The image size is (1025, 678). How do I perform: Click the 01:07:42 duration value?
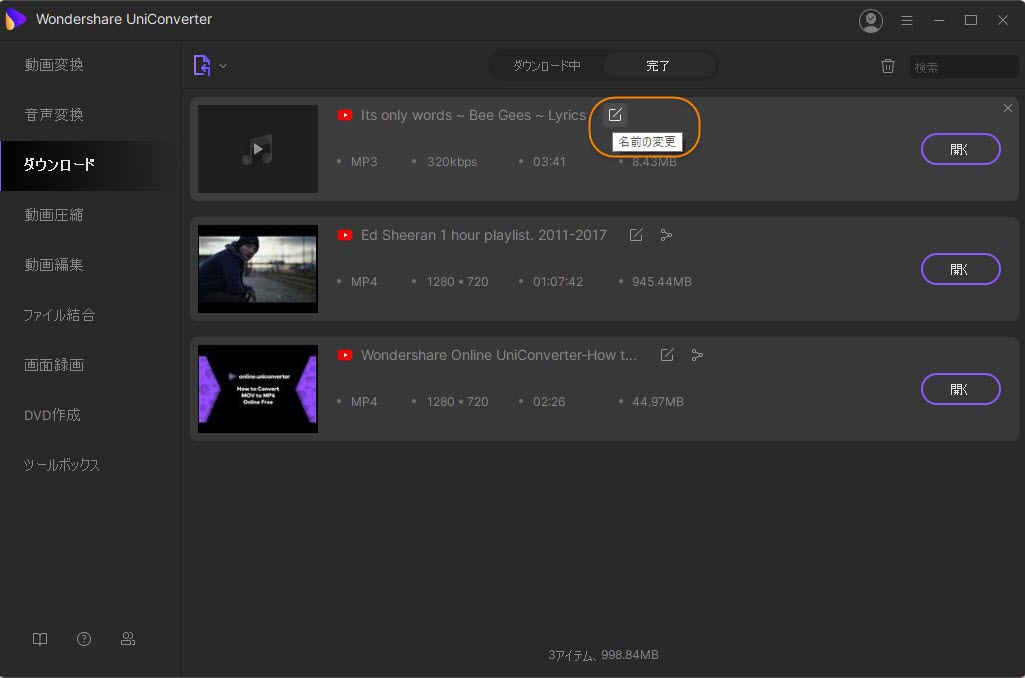pos(558,282)
